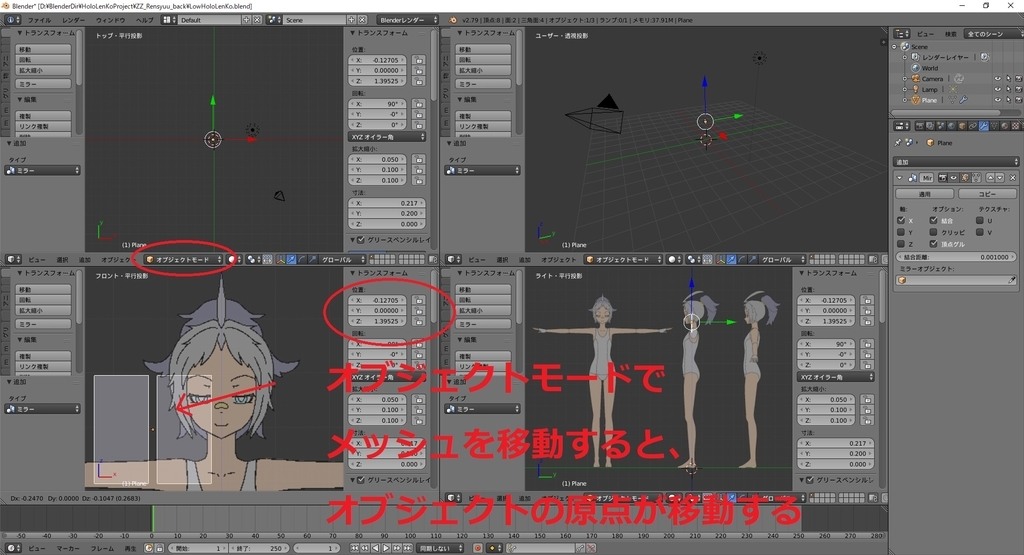The height and width of the screenshot is (555, 1024).
Task: Jump to the end frame in the timeline
Action: point(408,548)
